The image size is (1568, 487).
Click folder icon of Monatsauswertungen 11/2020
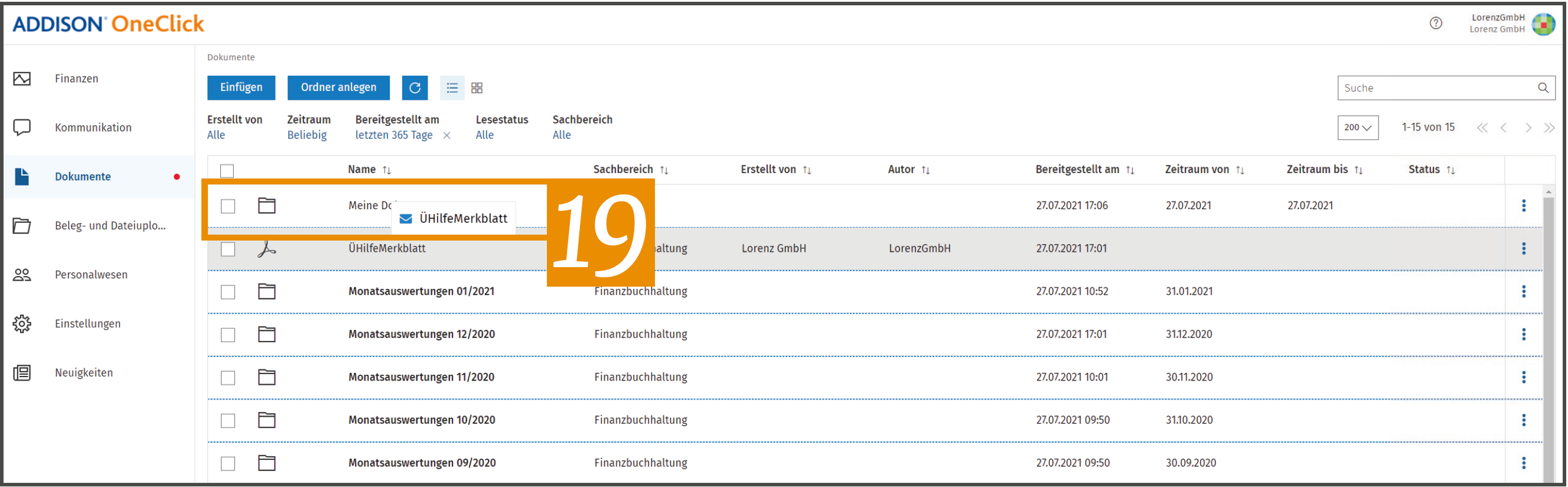click(266, 377)
